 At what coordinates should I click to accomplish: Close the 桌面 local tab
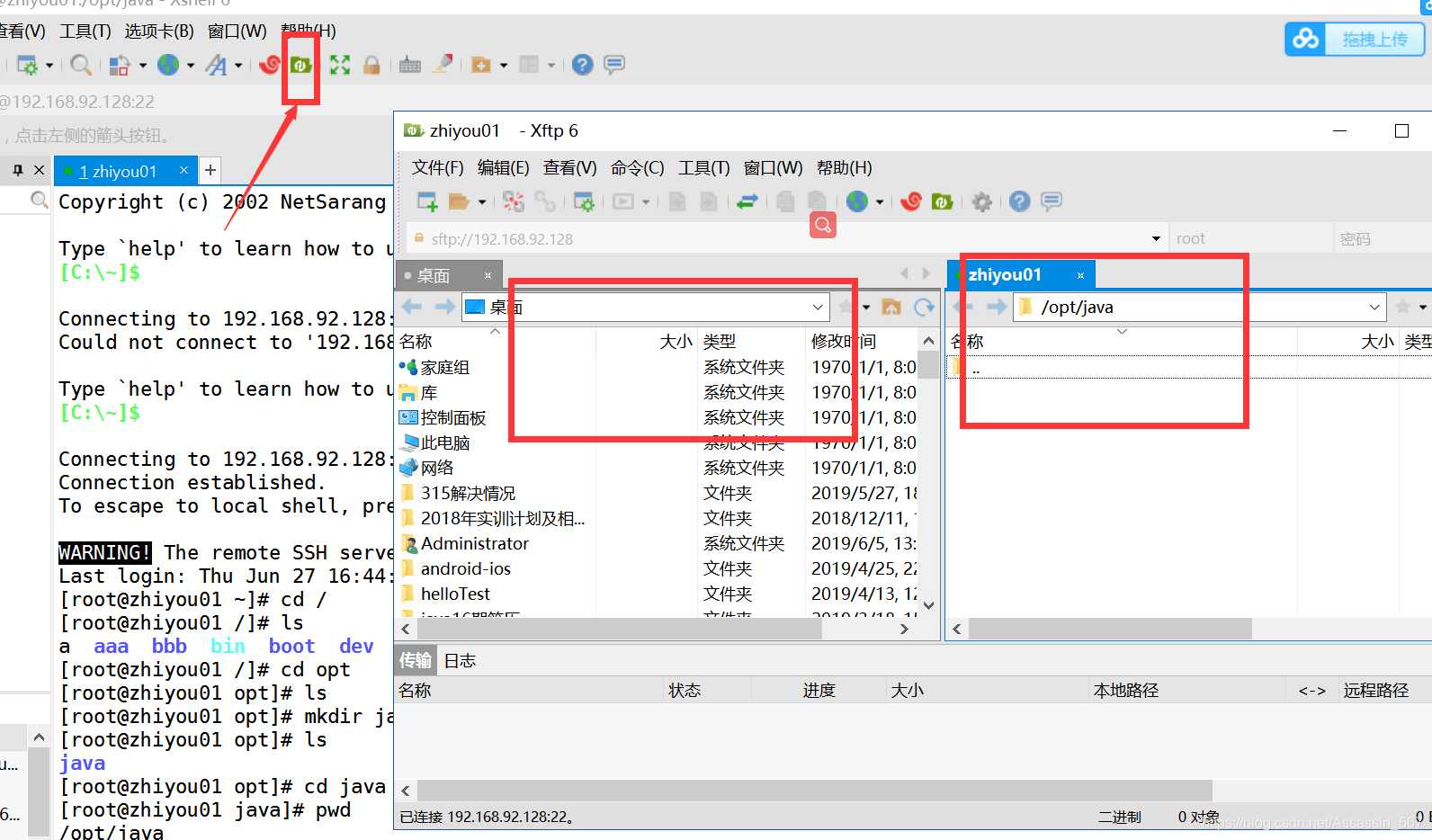pos(488,276)
